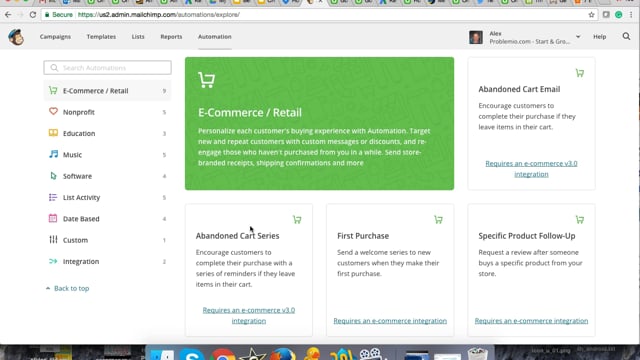Click the browser back arrow

pyautogui.click(x=8, y=15)
